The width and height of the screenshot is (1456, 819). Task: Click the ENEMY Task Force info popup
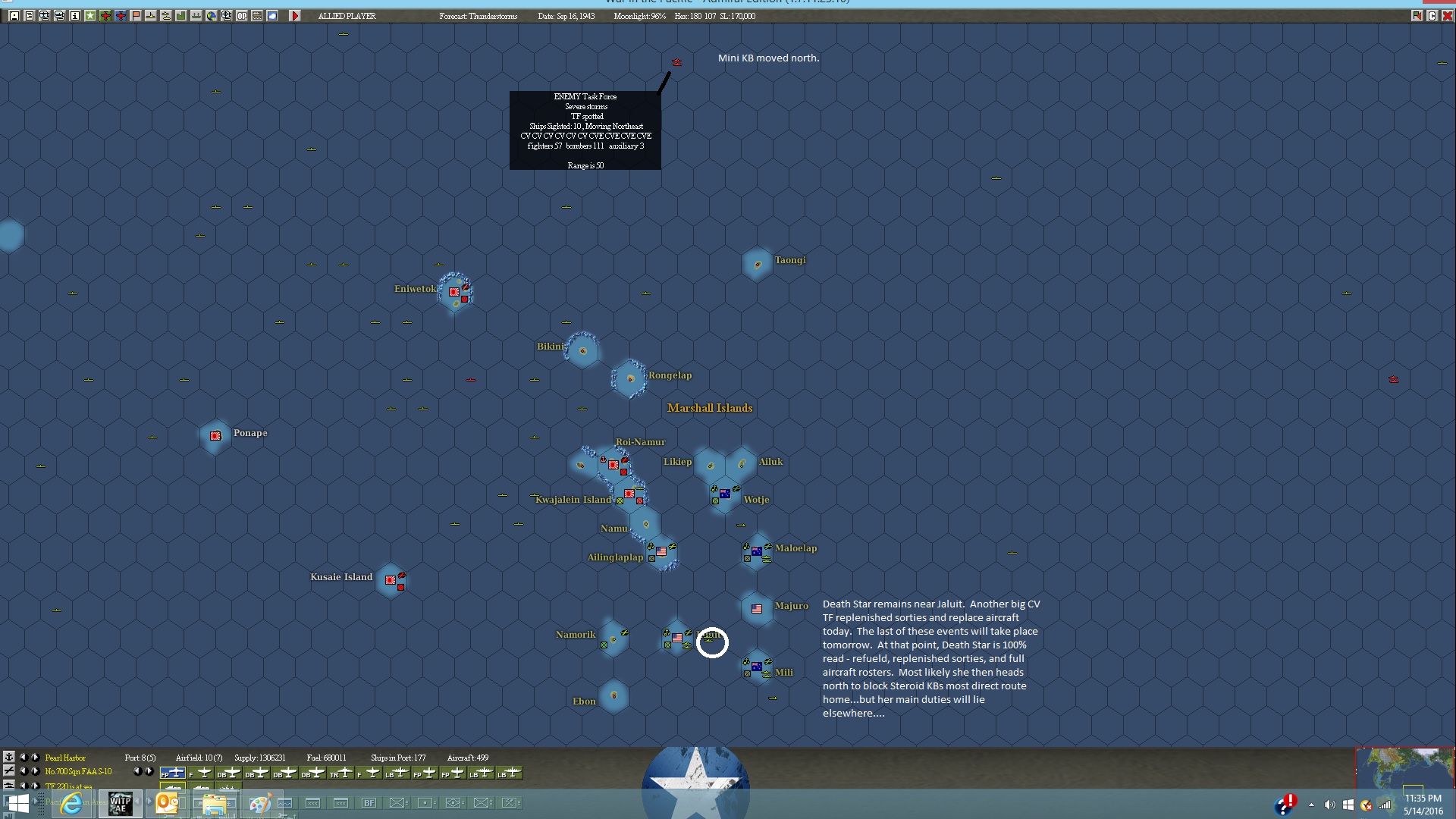click(585, 130)
